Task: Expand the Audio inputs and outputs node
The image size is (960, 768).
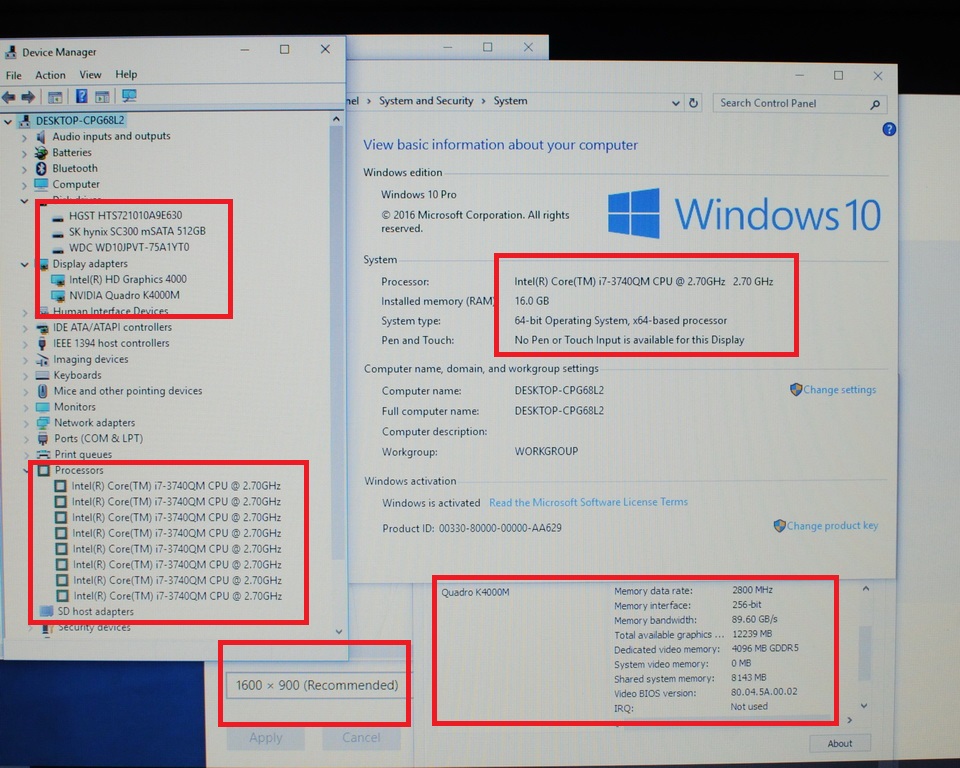Action: (24, 137)
